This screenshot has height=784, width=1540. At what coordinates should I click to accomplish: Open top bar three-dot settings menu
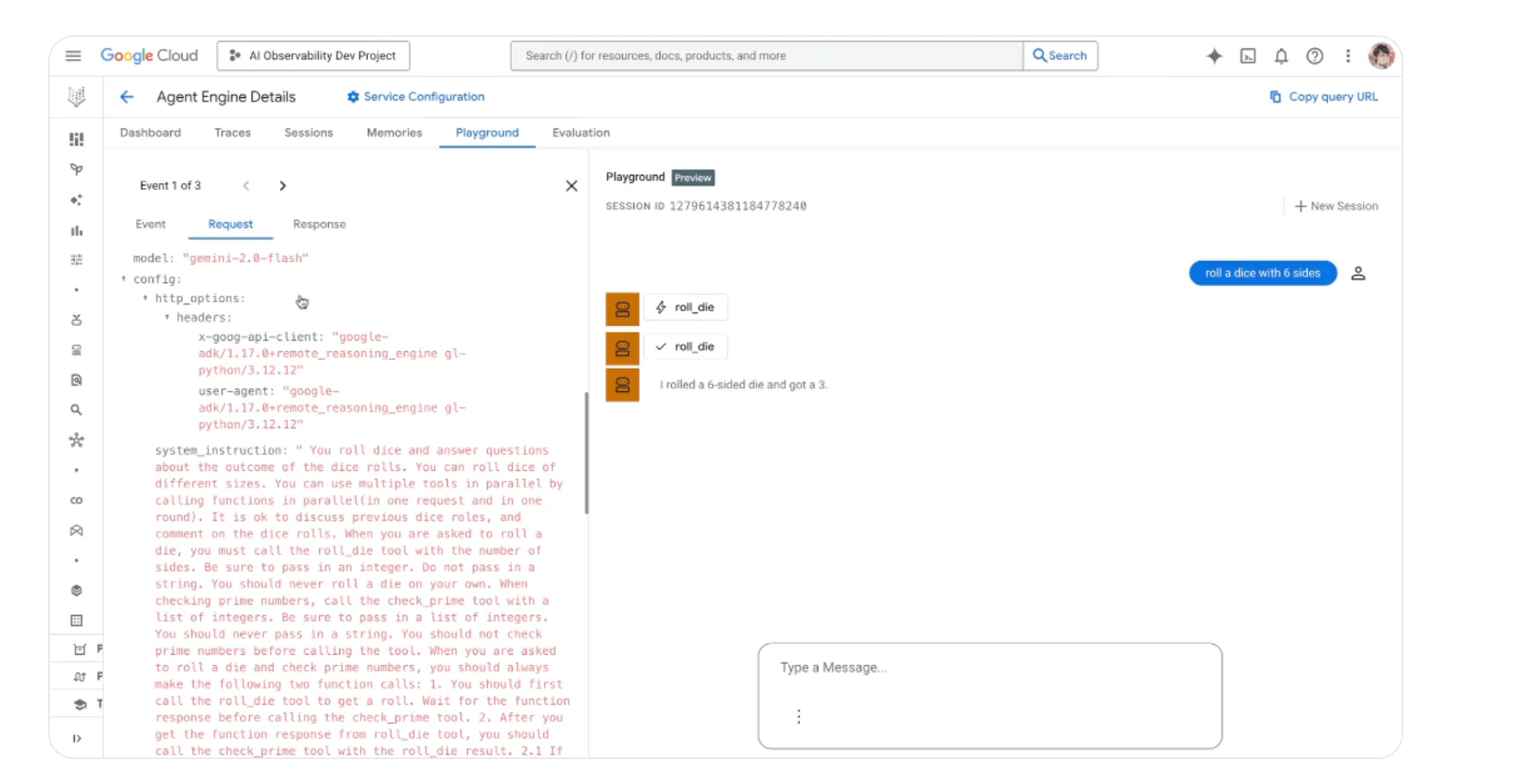click(x=1348, y=55)
